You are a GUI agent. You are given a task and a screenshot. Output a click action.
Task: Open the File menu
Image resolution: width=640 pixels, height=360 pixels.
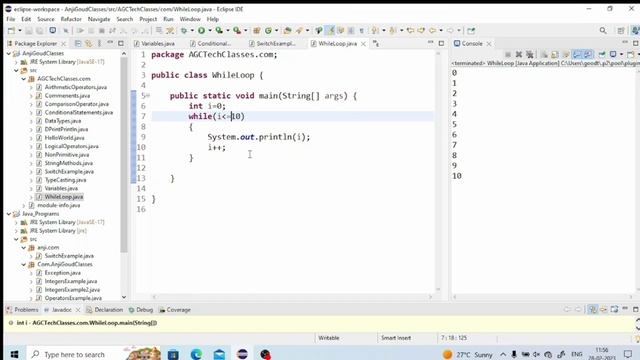click(11, 19)
